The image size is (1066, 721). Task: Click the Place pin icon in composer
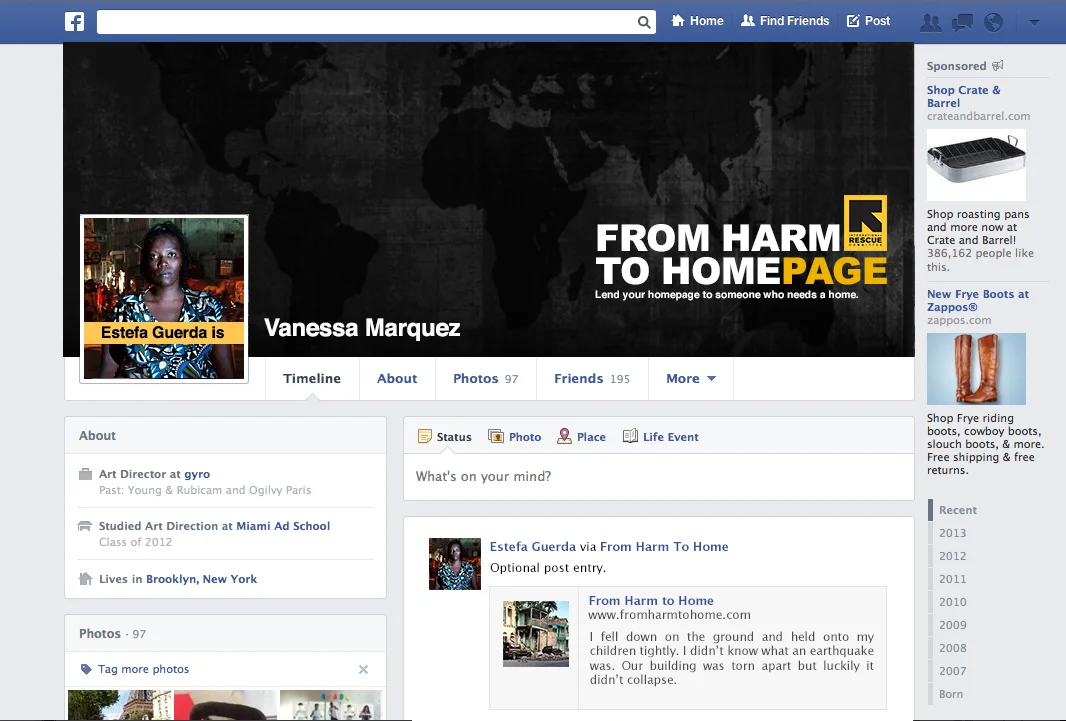coord(564,436)
